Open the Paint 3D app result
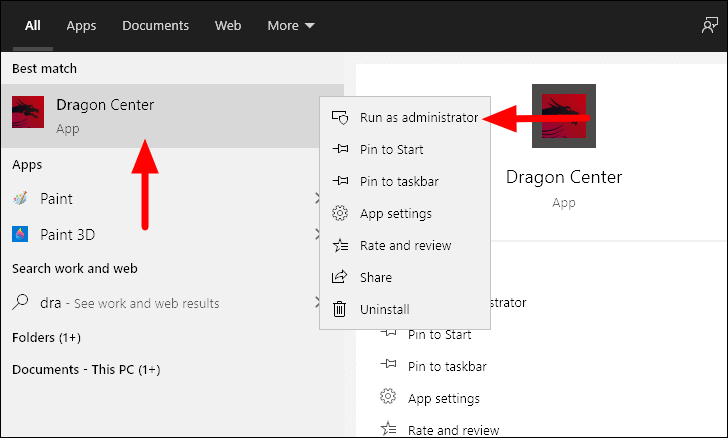The width and height of the screenshot is (728, 438). [x=162, y=235]
